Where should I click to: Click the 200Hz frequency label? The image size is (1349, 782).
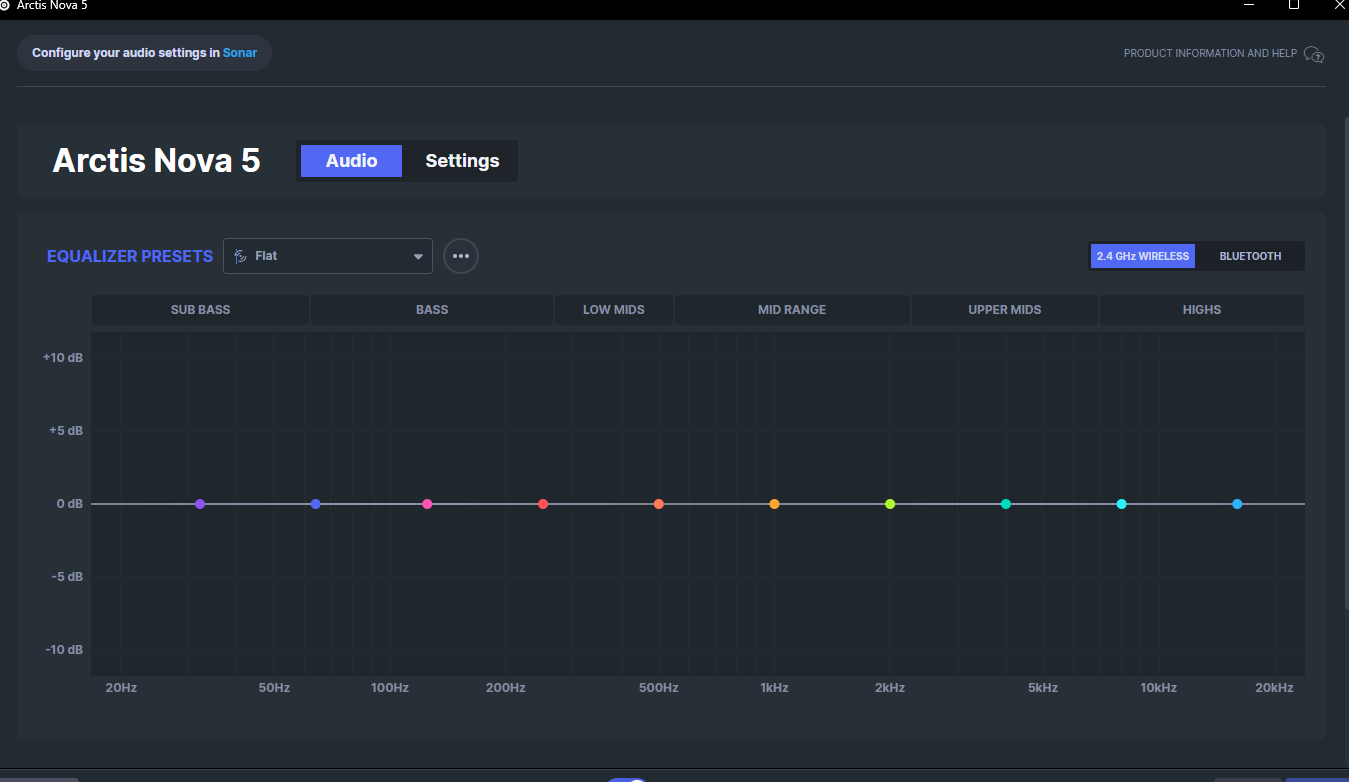pos(506,688)
